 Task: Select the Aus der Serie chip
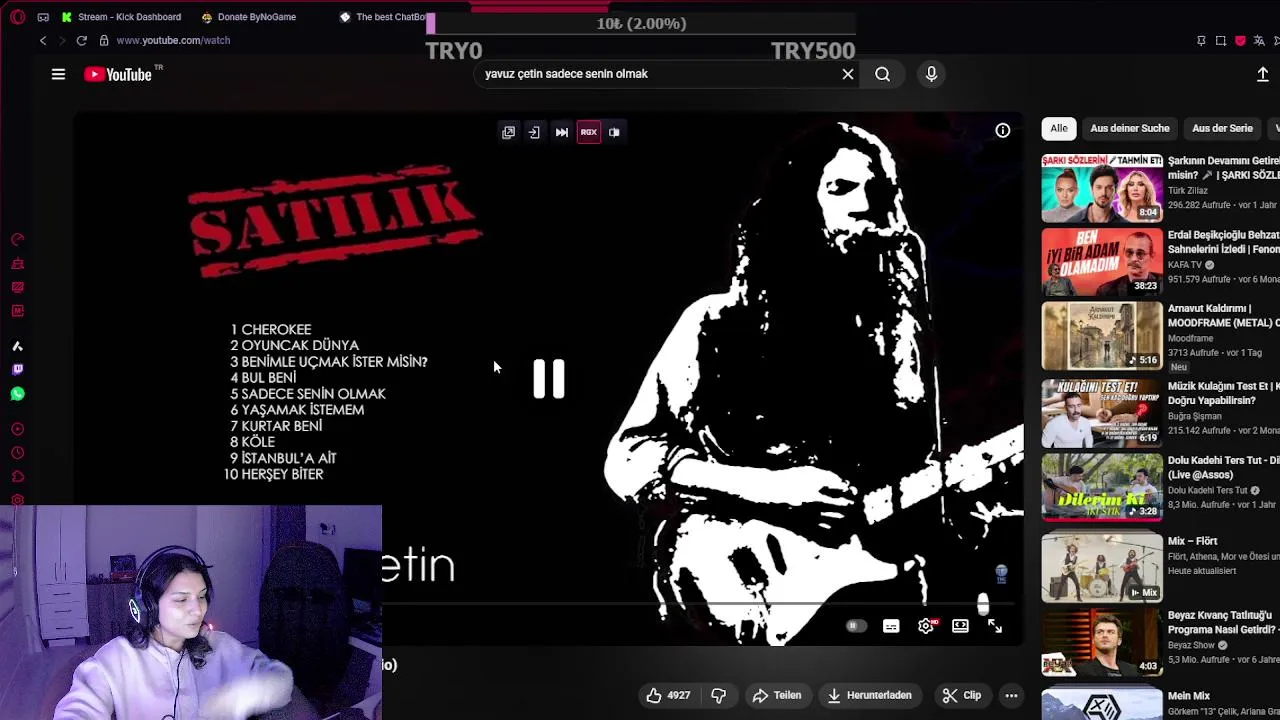point(1222,128)
